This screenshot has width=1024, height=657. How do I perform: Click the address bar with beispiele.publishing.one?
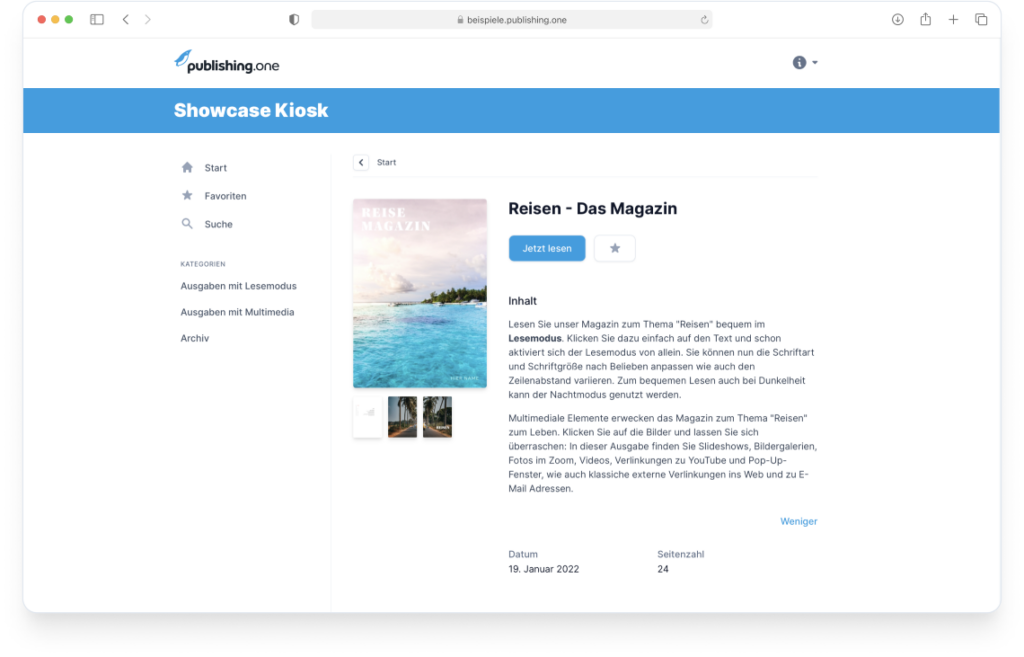tap(511, 19)
